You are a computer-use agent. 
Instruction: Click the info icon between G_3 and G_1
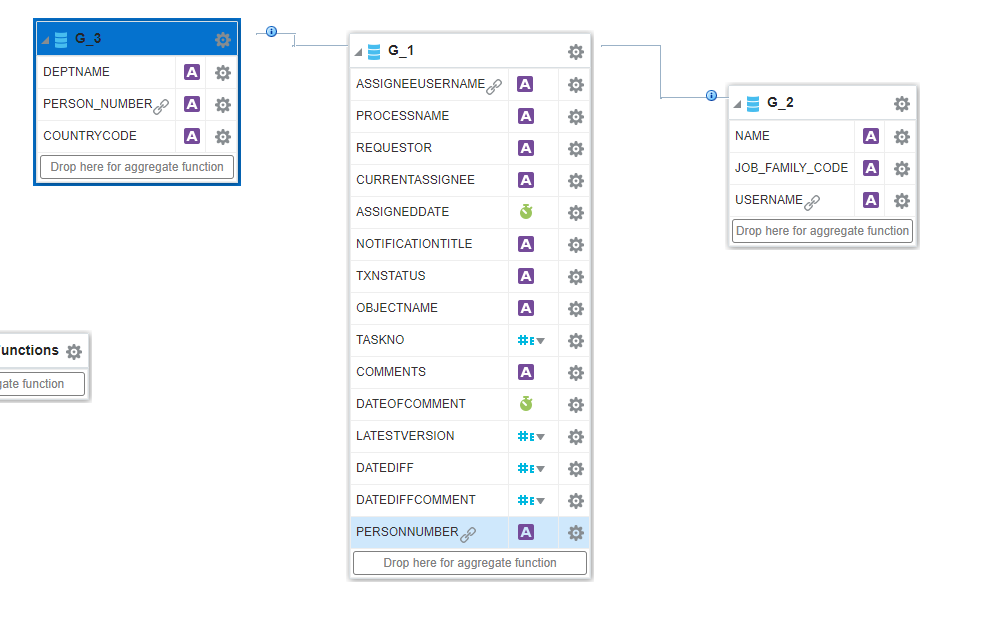click(270, 32)
